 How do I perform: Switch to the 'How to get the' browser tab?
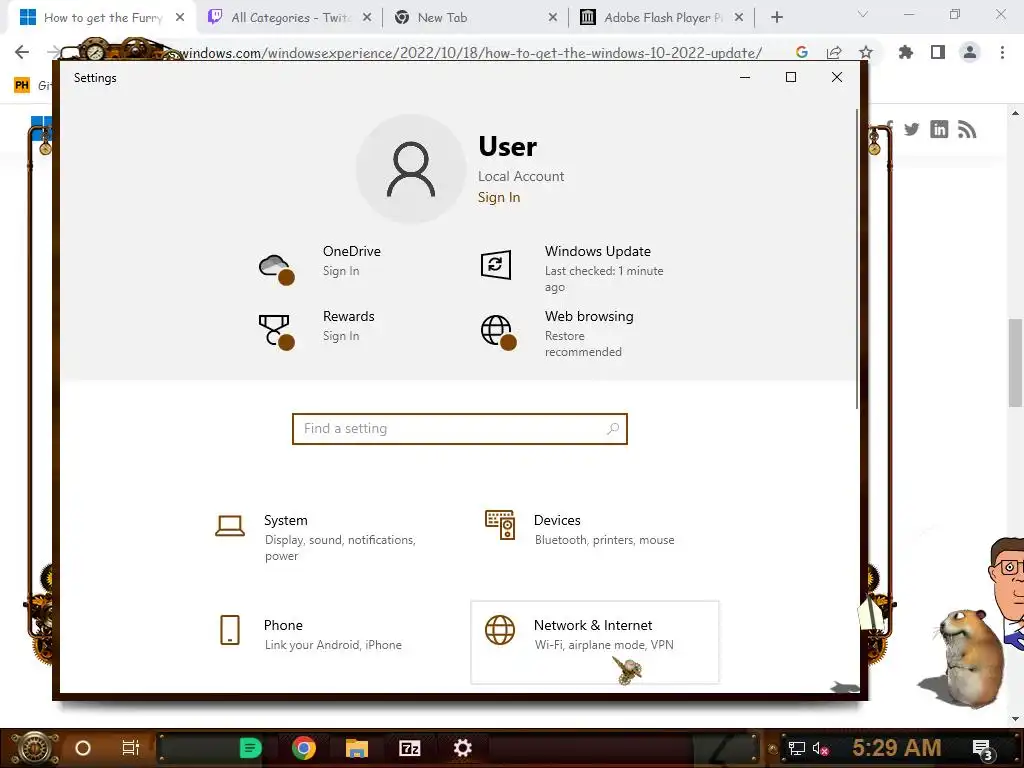pos(103,18)
